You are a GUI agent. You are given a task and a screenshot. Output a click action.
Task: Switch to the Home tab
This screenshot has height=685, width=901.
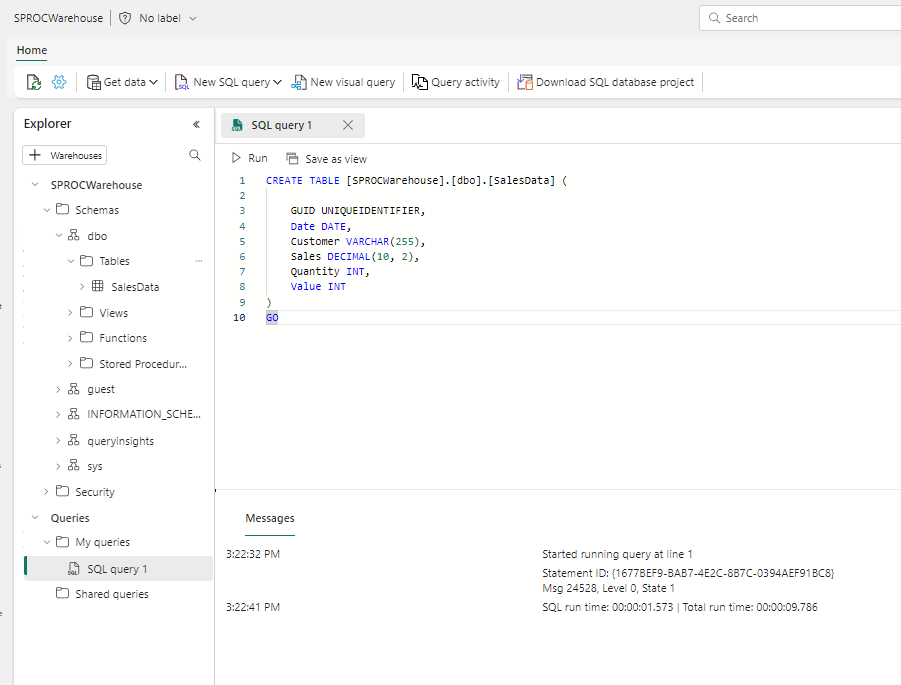[x=31, y=50]
